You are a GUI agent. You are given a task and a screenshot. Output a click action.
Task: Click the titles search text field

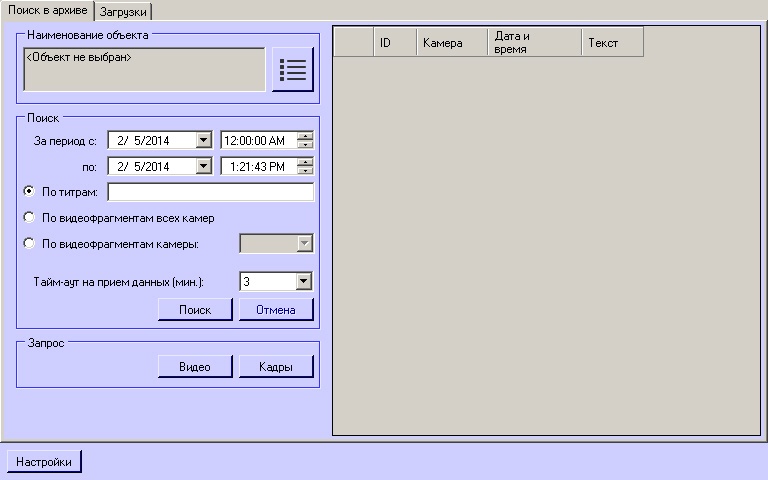coord(210,192)
